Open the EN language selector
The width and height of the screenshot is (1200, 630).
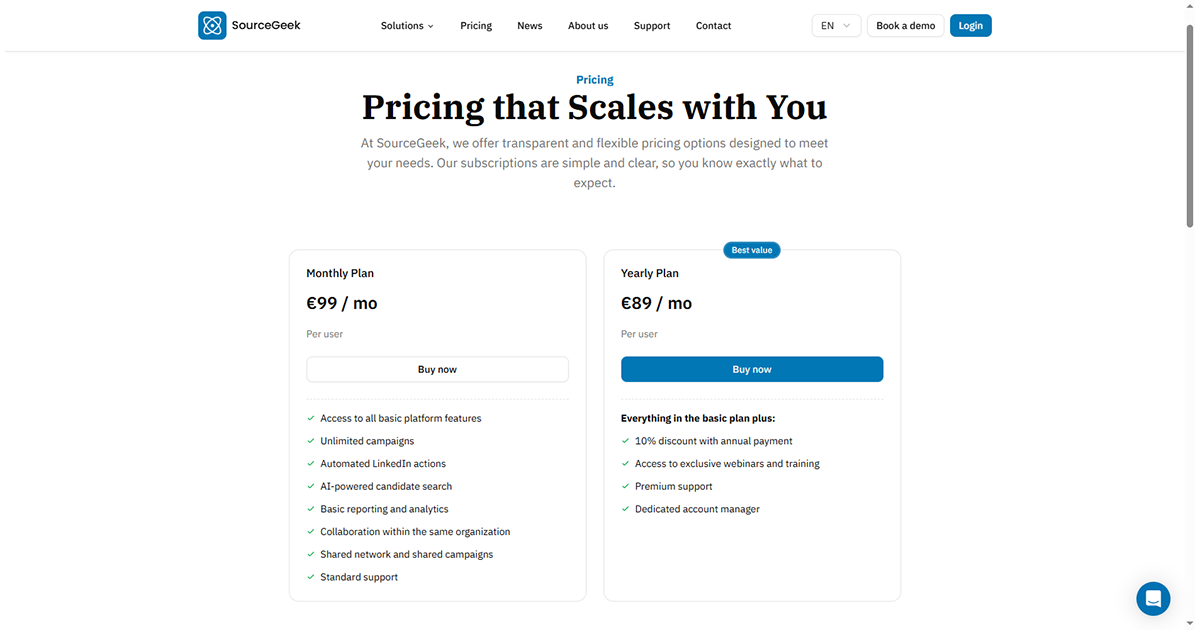pyautogui.click(x=836, y=26)
